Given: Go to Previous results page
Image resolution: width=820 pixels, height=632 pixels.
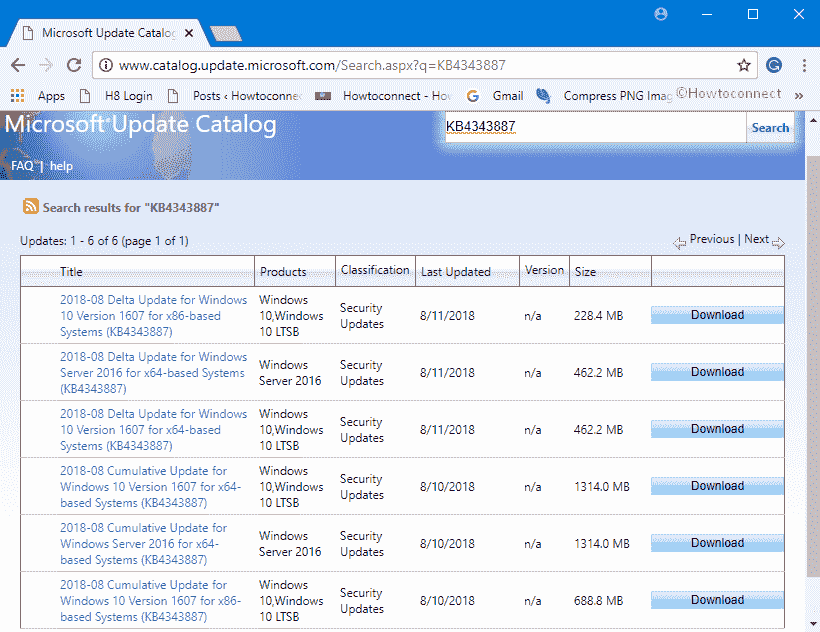Looking at the screenshot, I should (712, 239).
